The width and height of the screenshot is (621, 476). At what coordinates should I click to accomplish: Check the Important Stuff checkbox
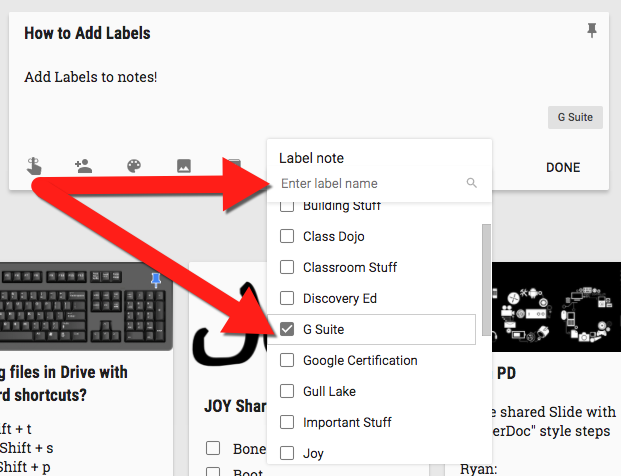point(287,422)
